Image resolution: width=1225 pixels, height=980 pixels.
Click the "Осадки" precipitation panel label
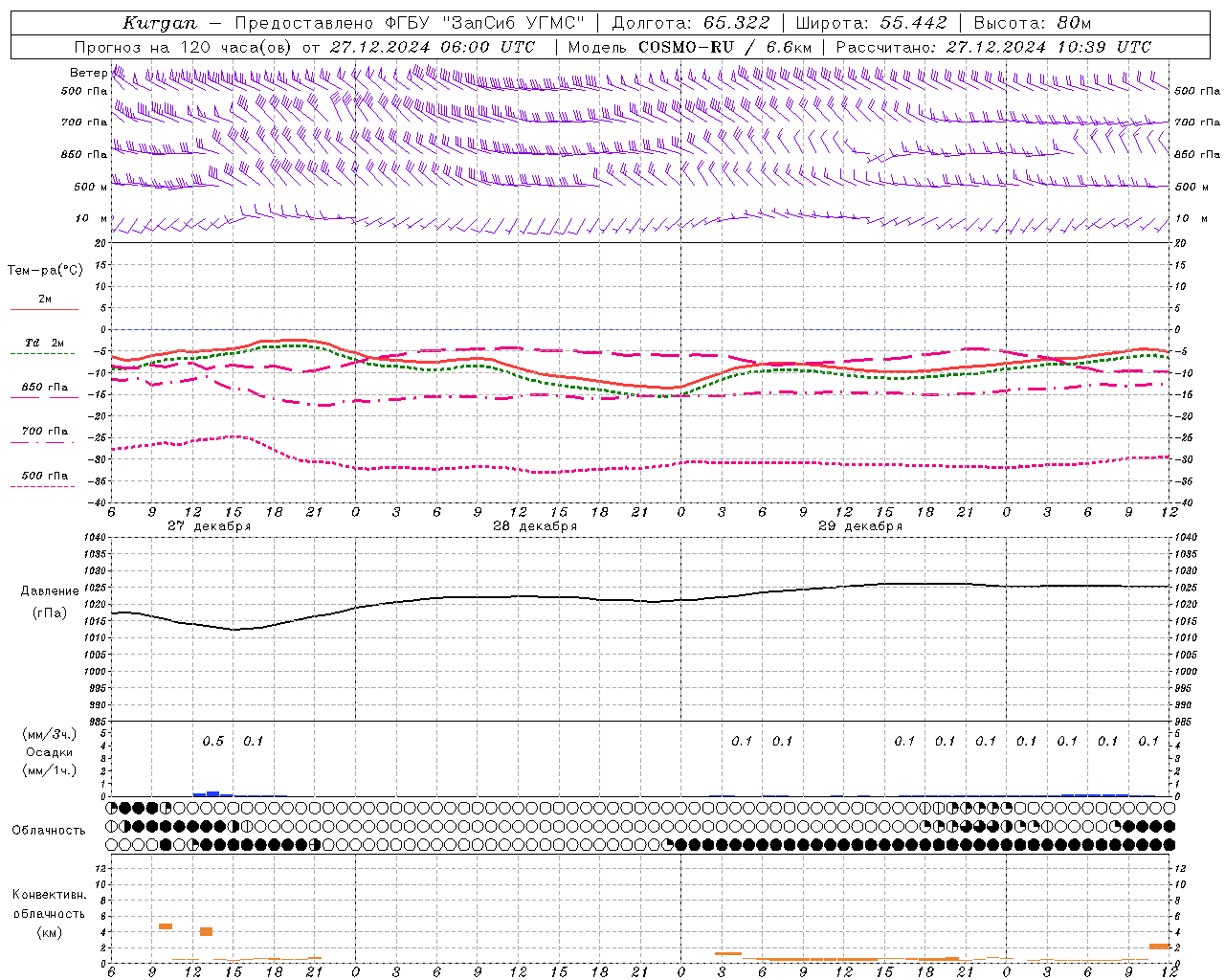50,752
